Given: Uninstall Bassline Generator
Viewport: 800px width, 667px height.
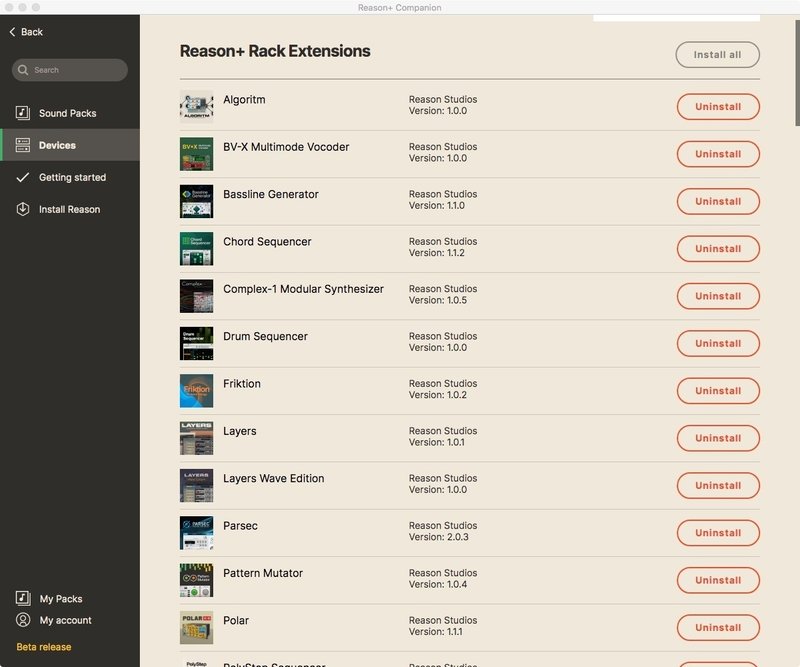Looking at the screenshot, I should (x=718, y=202).
